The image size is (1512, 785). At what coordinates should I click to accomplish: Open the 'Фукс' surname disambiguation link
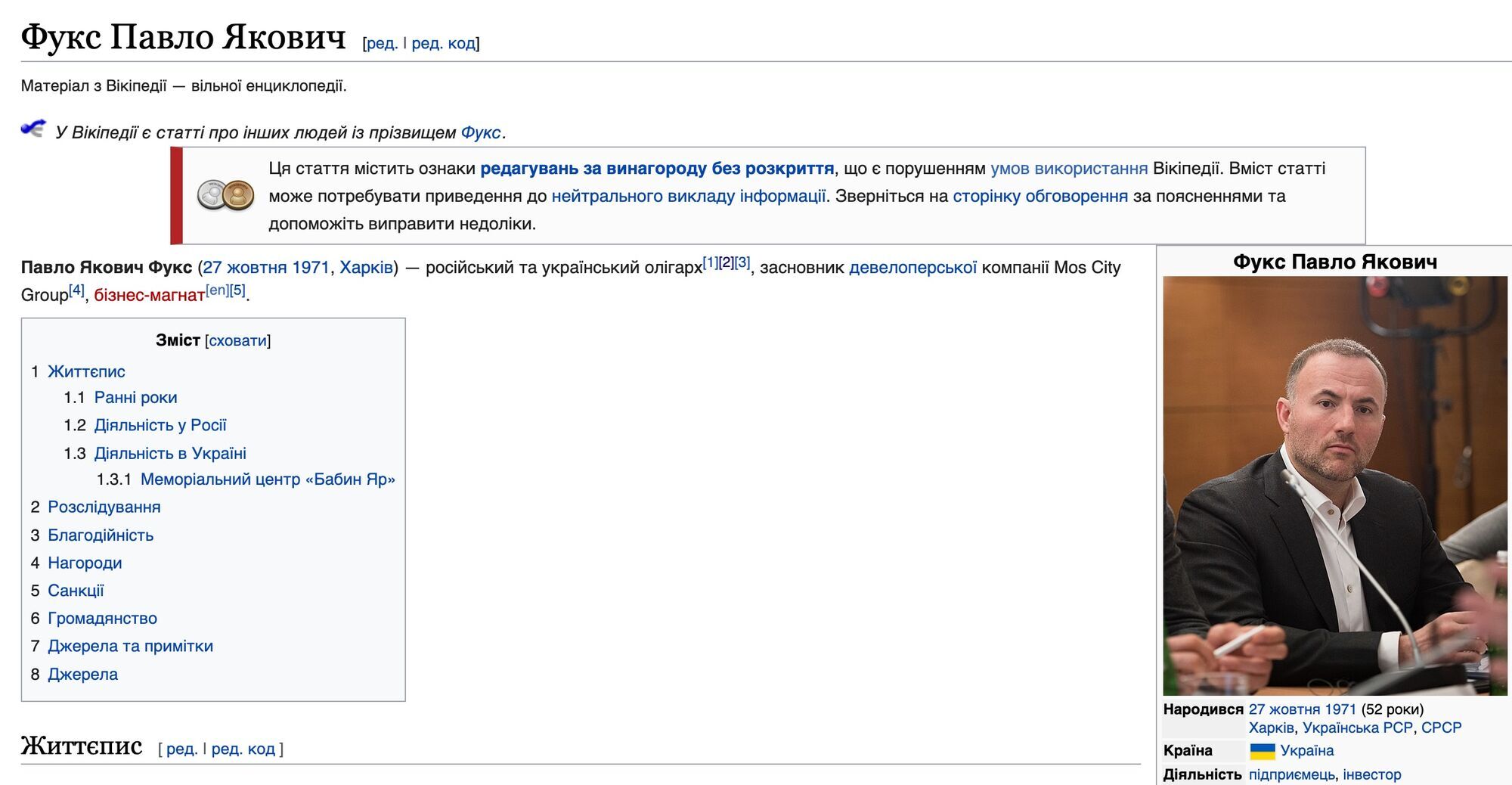481,132
